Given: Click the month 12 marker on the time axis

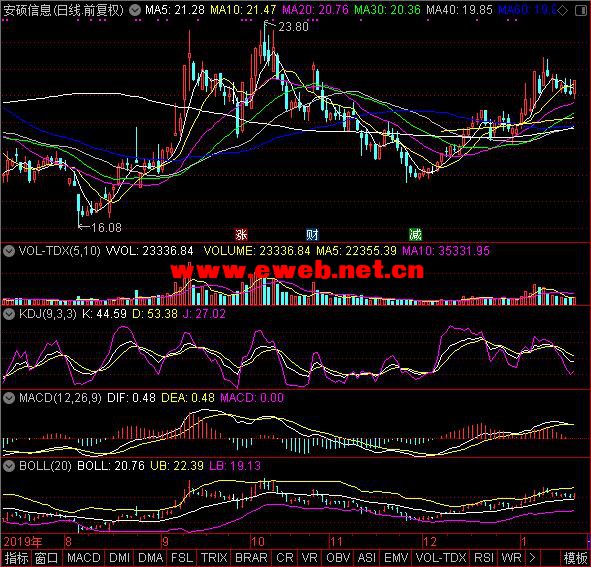Looking at the screenshot, I should [x=430, y=542].
